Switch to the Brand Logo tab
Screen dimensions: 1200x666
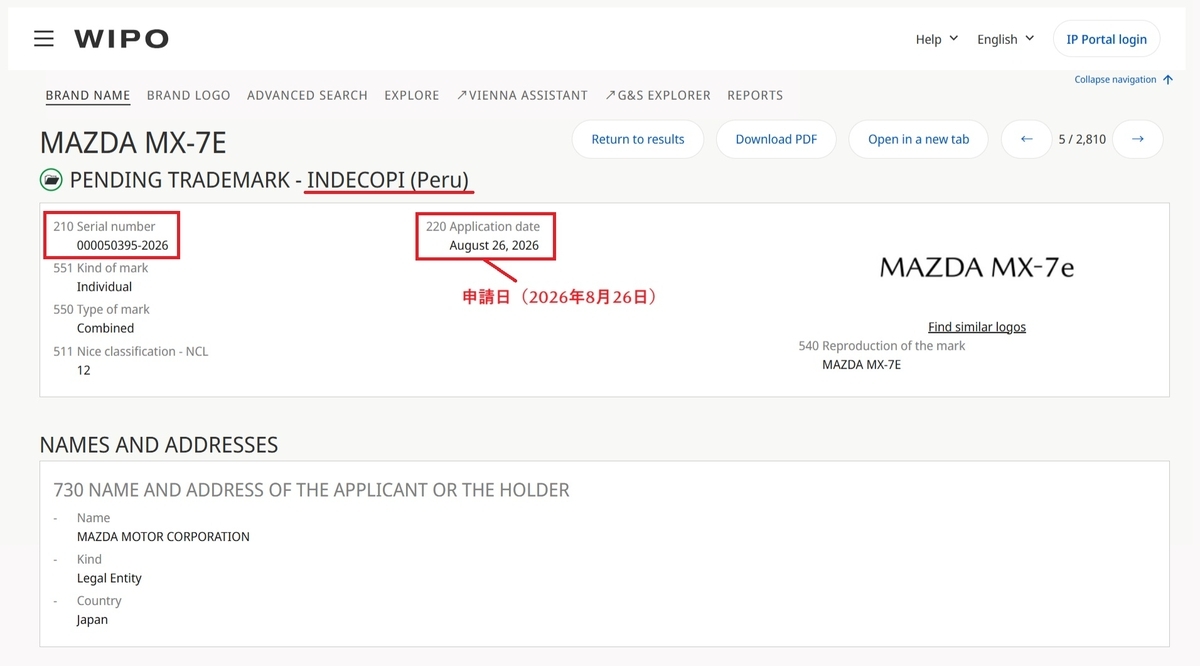click(x=189, y=95)
